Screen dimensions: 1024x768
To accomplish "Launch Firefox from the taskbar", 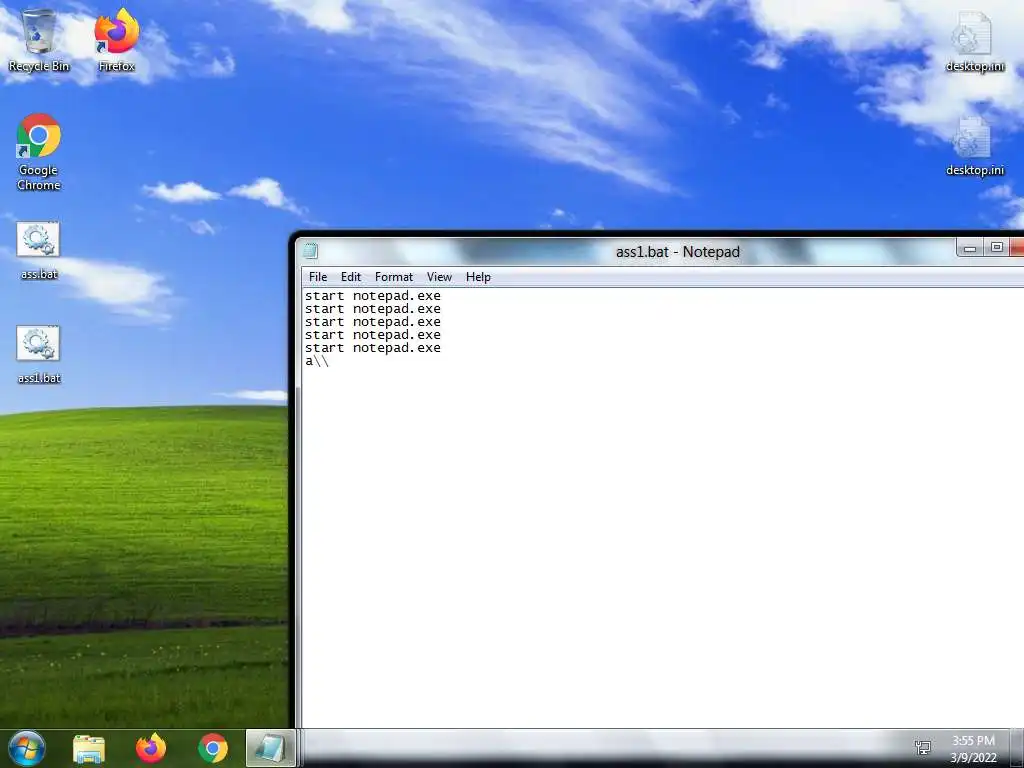I will [x=151, y=748].
